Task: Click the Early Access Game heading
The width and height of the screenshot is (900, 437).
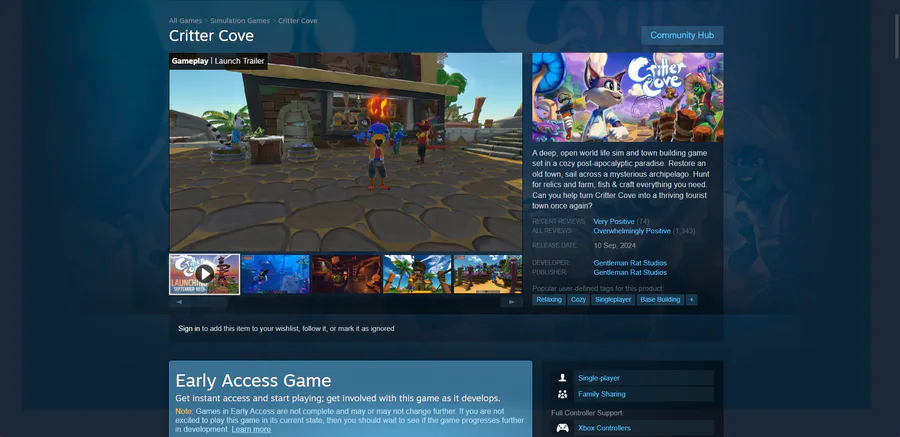Action: point(253,381)
